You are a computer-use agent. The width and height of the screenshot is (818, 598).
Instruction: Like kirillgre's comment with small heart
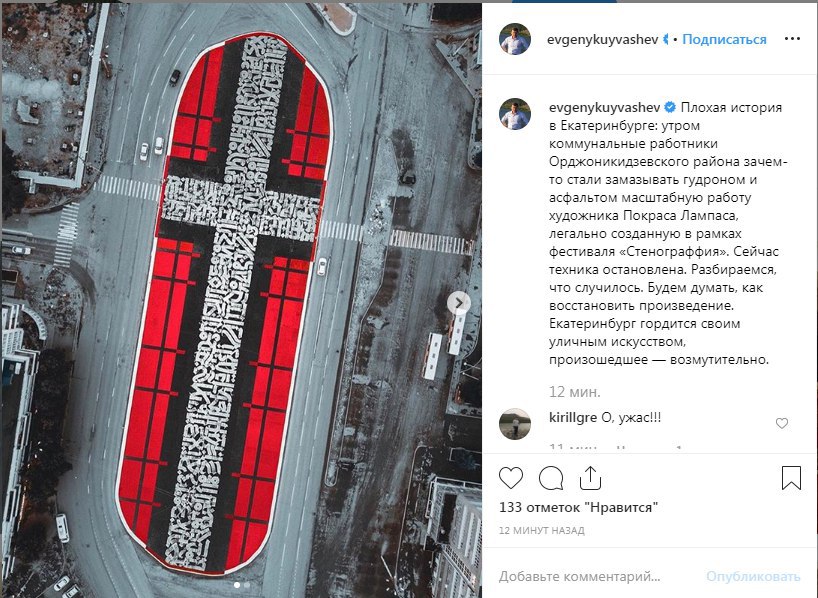click(x=781, y=423)
